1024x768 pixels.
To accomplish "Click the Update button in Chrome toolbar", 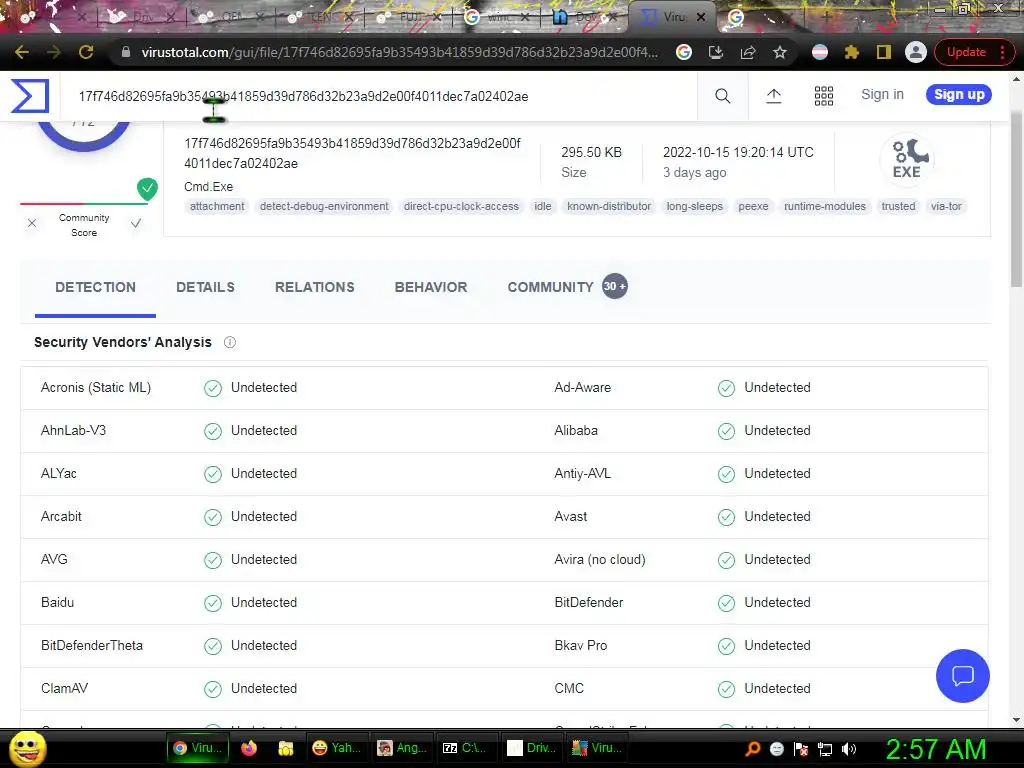I will [966, 52].
